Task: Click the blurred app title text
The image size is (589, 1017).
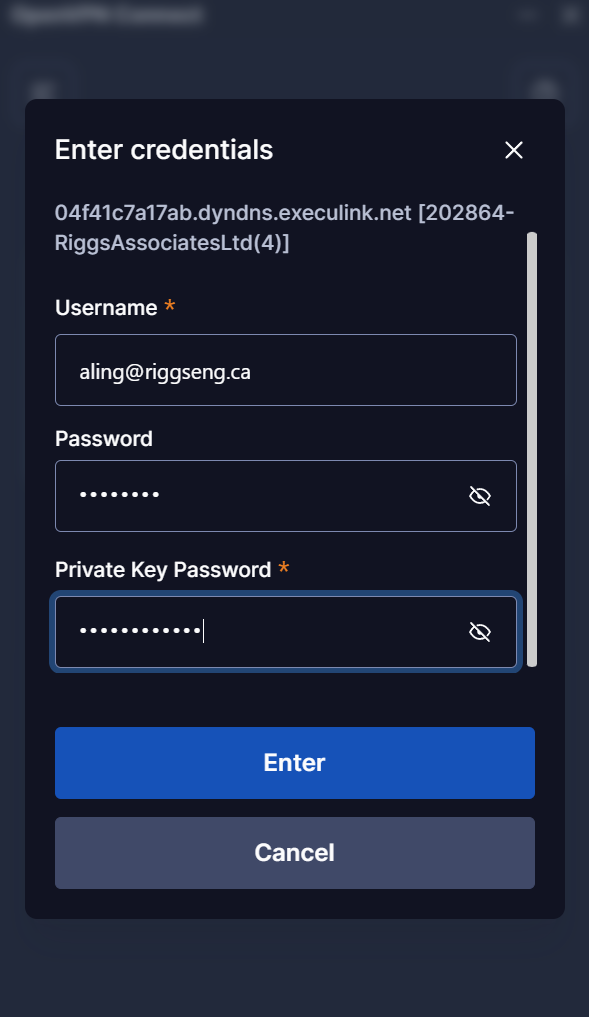Action: (x=107, y=14)
